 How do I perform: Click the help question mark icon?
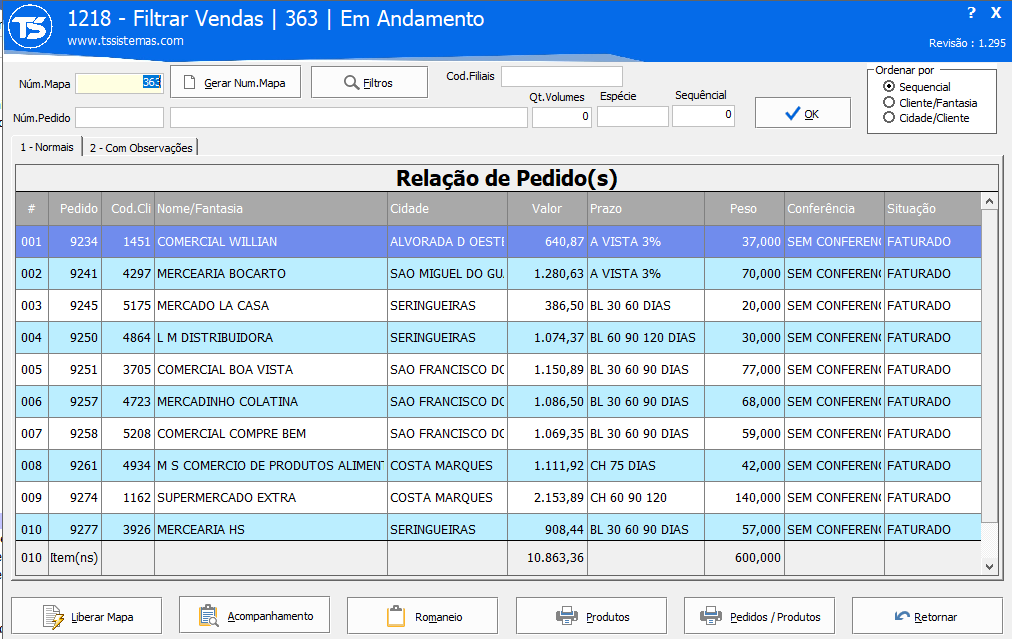pos(971,13)
